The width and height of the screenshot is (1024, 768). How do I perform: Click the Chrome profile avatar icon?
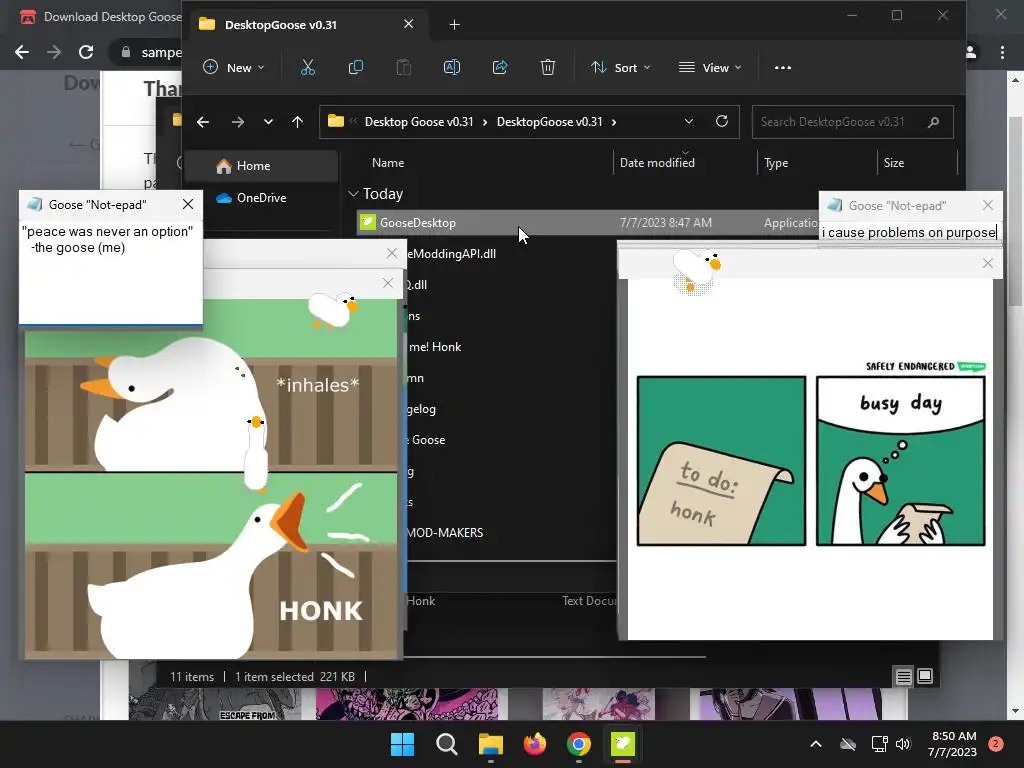[971, 52]
